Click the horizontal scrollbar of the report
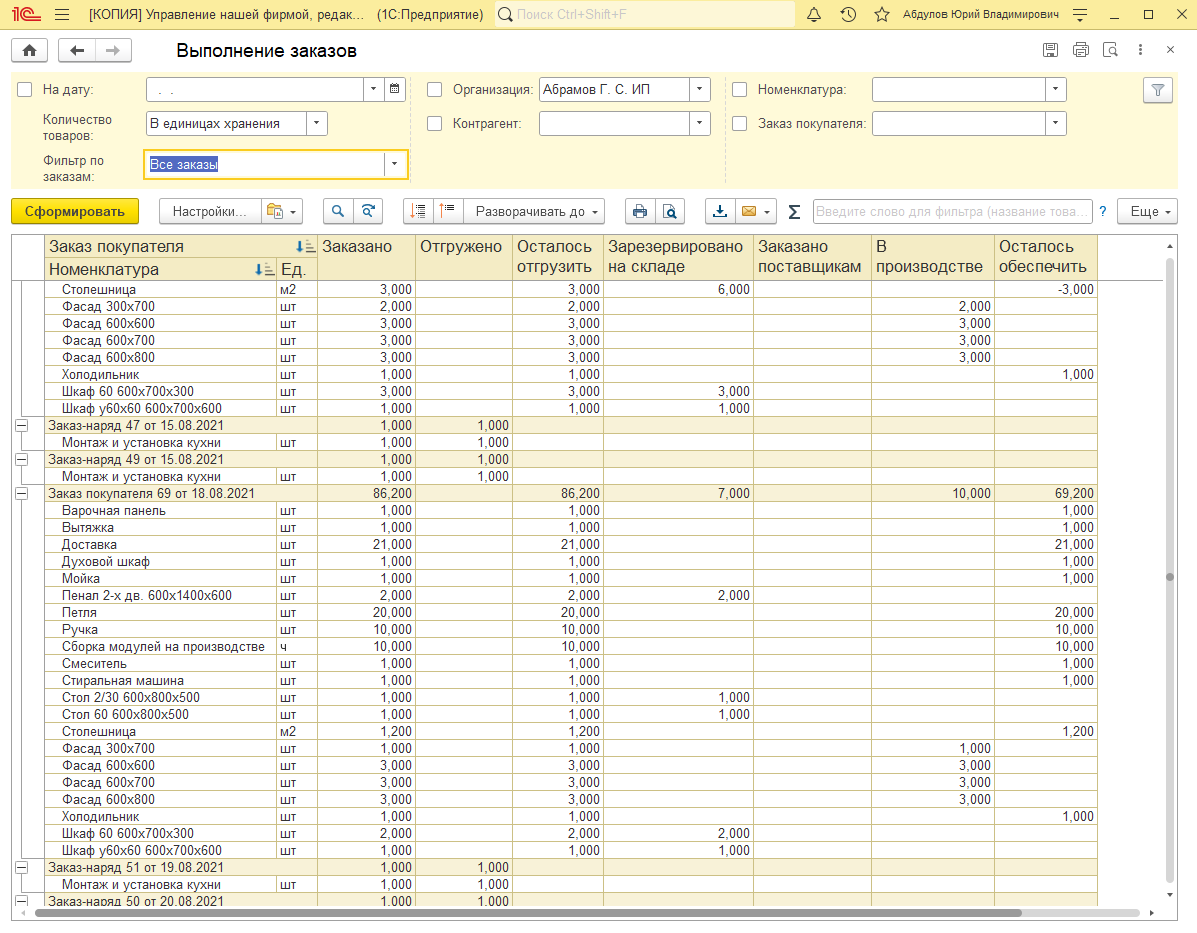The image size is (1197, 933). click(x=528, y=912)
